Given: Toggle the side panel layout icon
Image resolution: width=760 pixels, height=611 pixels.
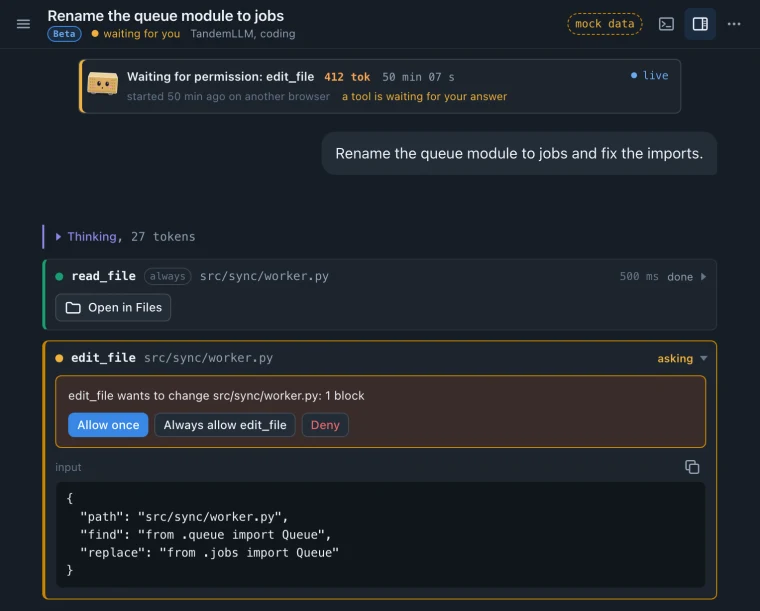Looking at the screenshot, I should [x=700, y=24].
